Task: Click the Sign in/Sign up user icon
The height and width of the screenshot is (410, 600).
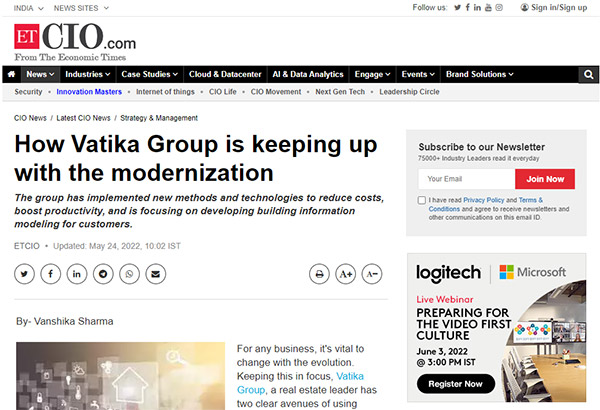Action: tap(524, 7)
